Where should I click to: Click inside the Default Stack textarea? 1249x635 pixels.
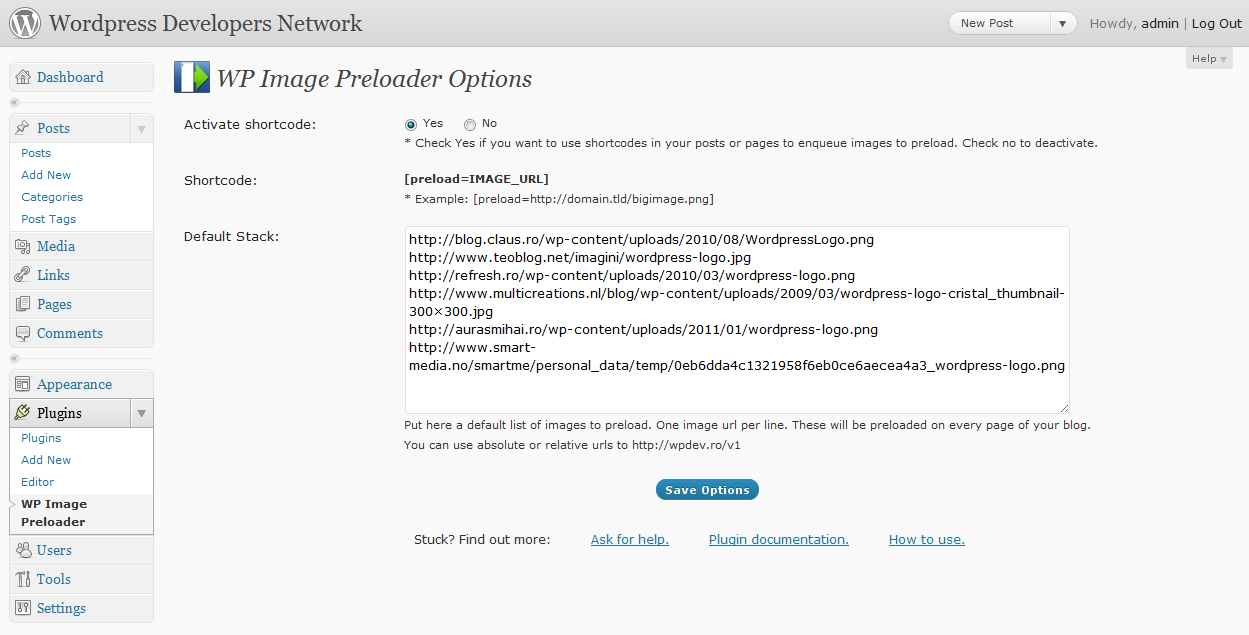pyautogui.click(x=737, y=320)
